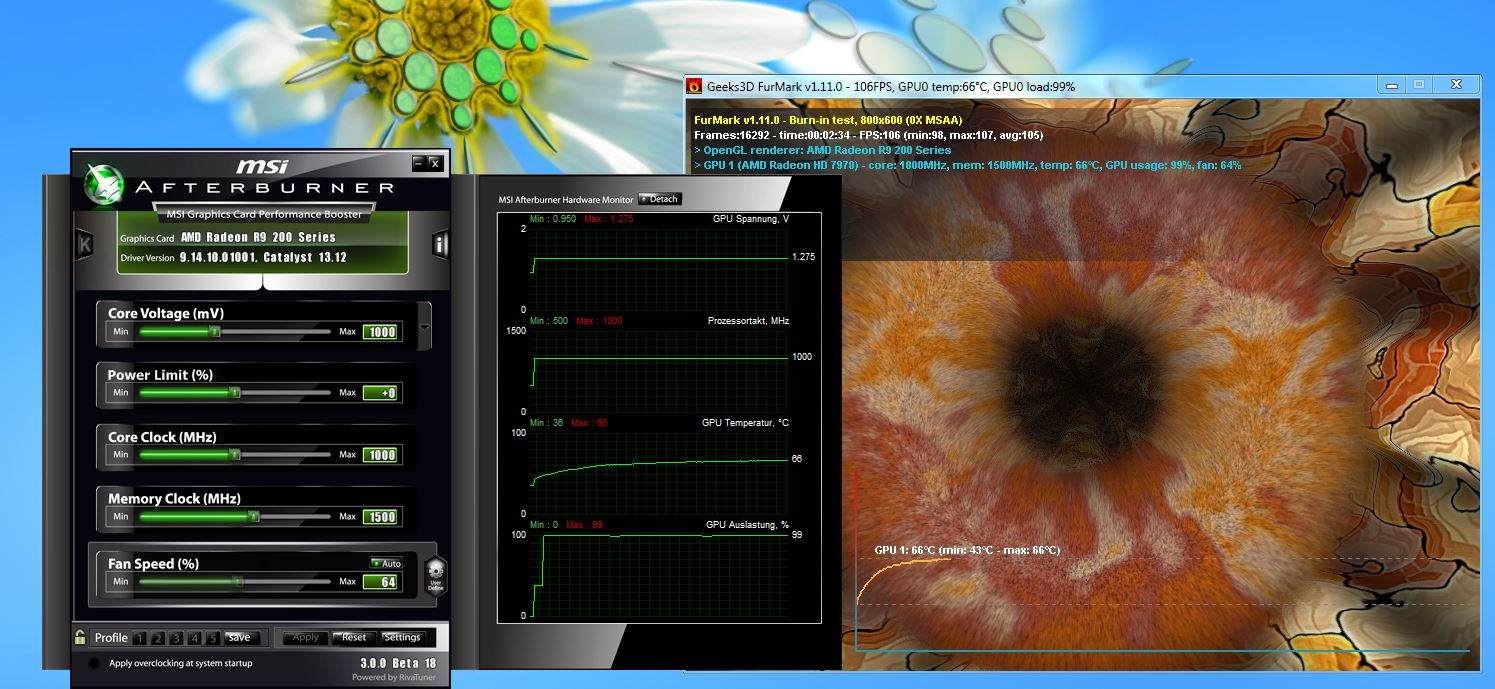Click the Fan Speed slider handle
The image size is (1495, 689).
pyautogui.click(x=237, y=581)
